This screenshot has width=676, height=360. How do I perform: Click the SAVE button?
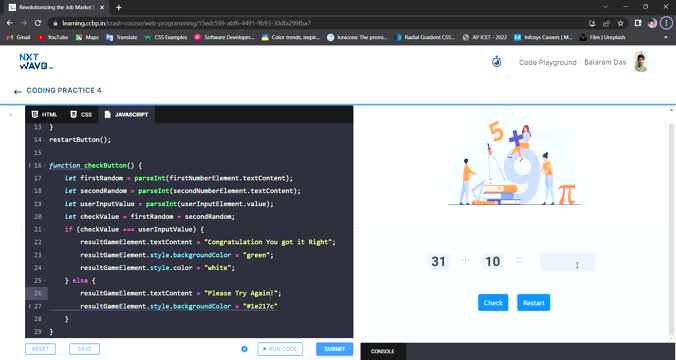coord(84,349)
